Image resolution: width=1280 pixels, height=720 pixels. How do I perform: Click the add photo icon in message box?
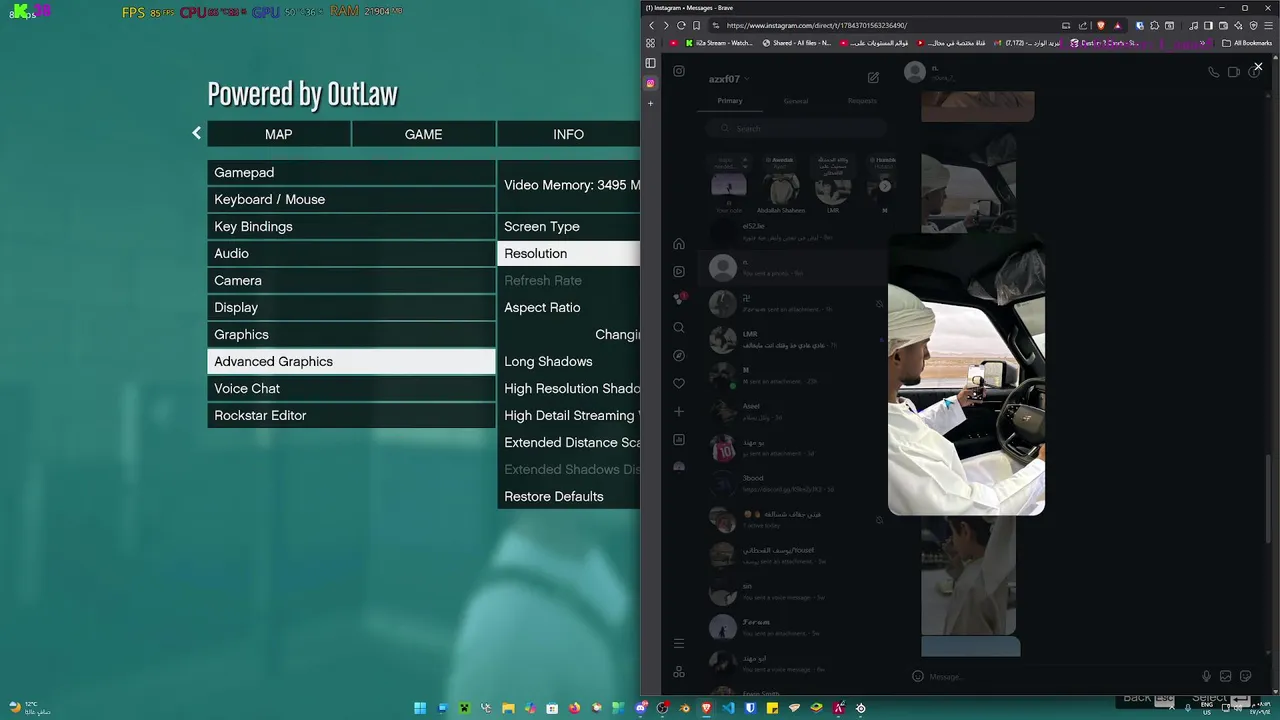[x=1225, y=676]
